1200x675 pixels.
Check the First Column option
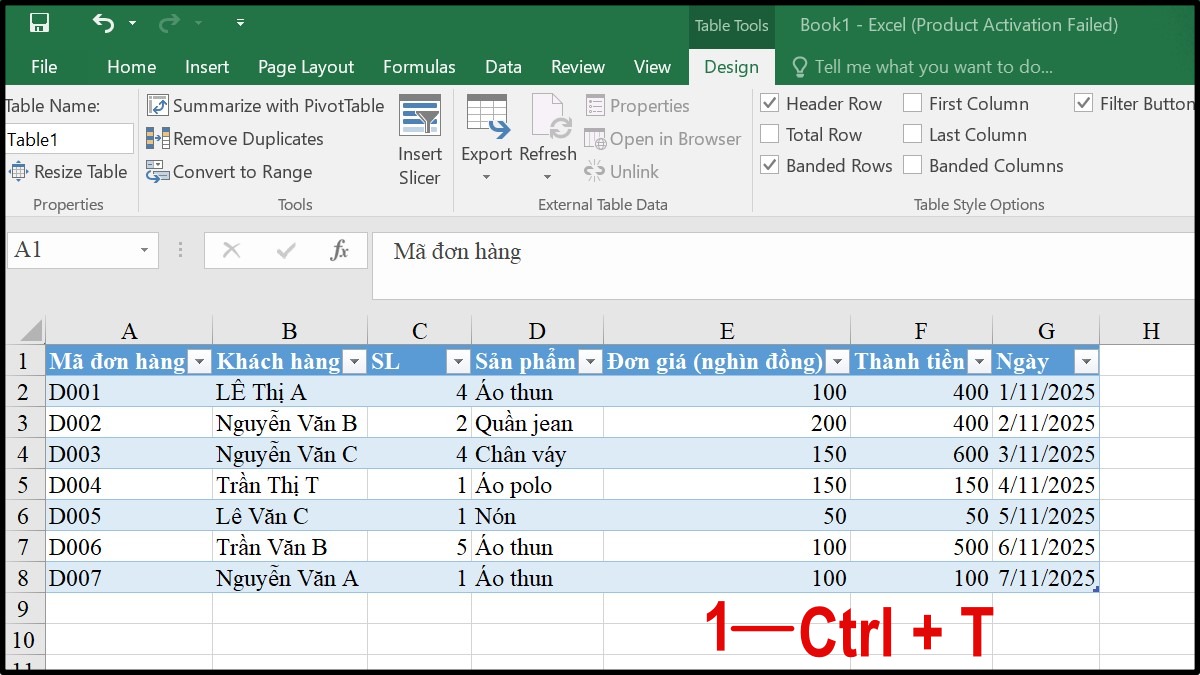912,103
